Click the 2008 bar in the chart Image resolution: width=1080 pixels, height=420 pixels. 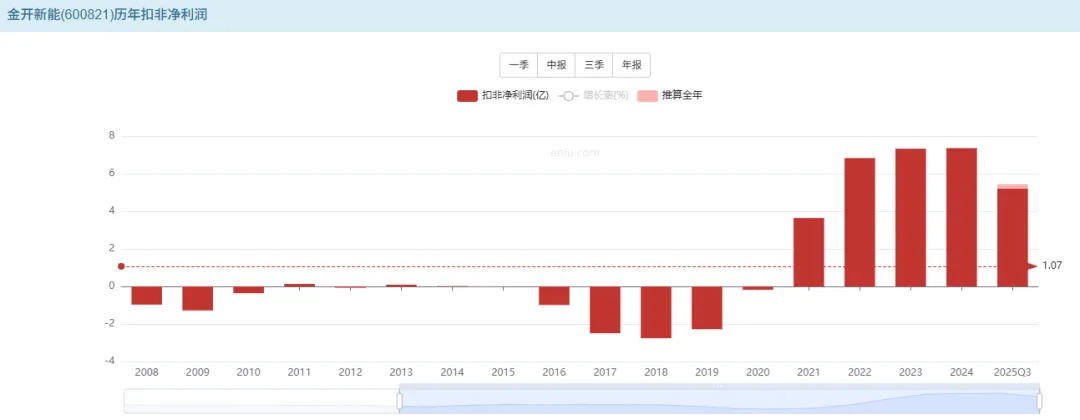coord(147,295)
